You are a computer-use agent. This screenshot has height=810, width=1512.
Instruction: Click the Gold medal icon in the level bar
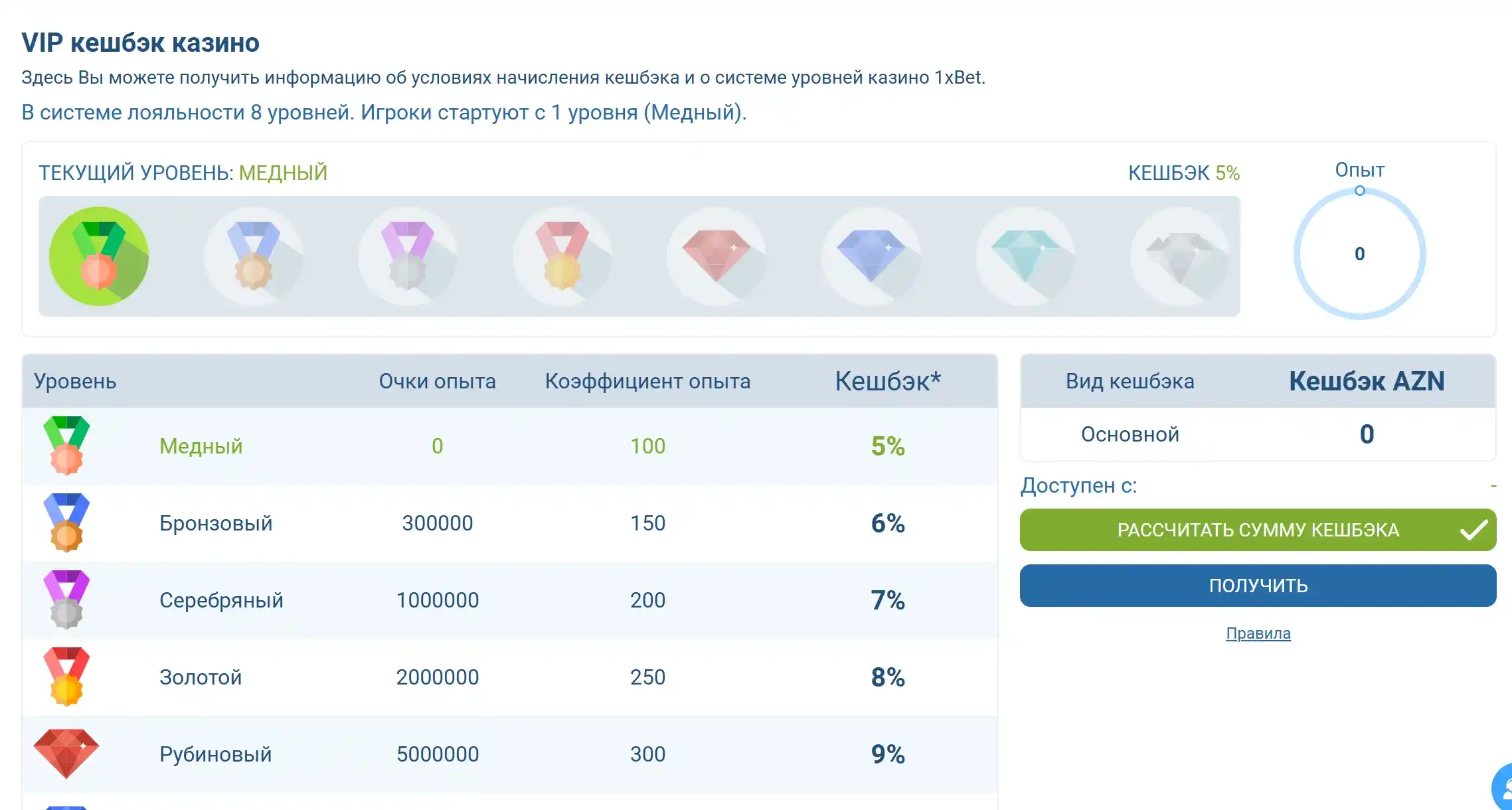(561, 256)
